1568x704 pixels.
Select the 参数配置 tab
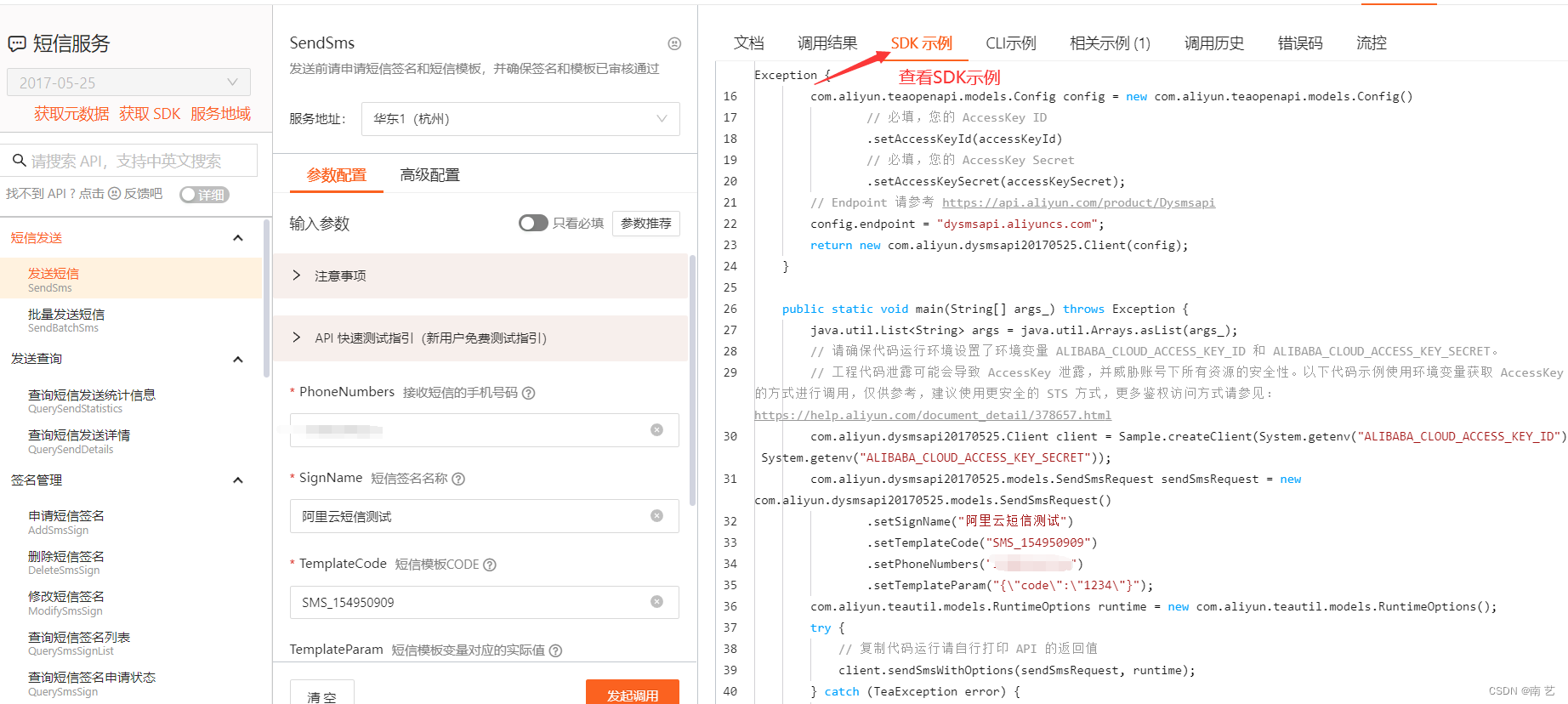click(x=337, y=175)
